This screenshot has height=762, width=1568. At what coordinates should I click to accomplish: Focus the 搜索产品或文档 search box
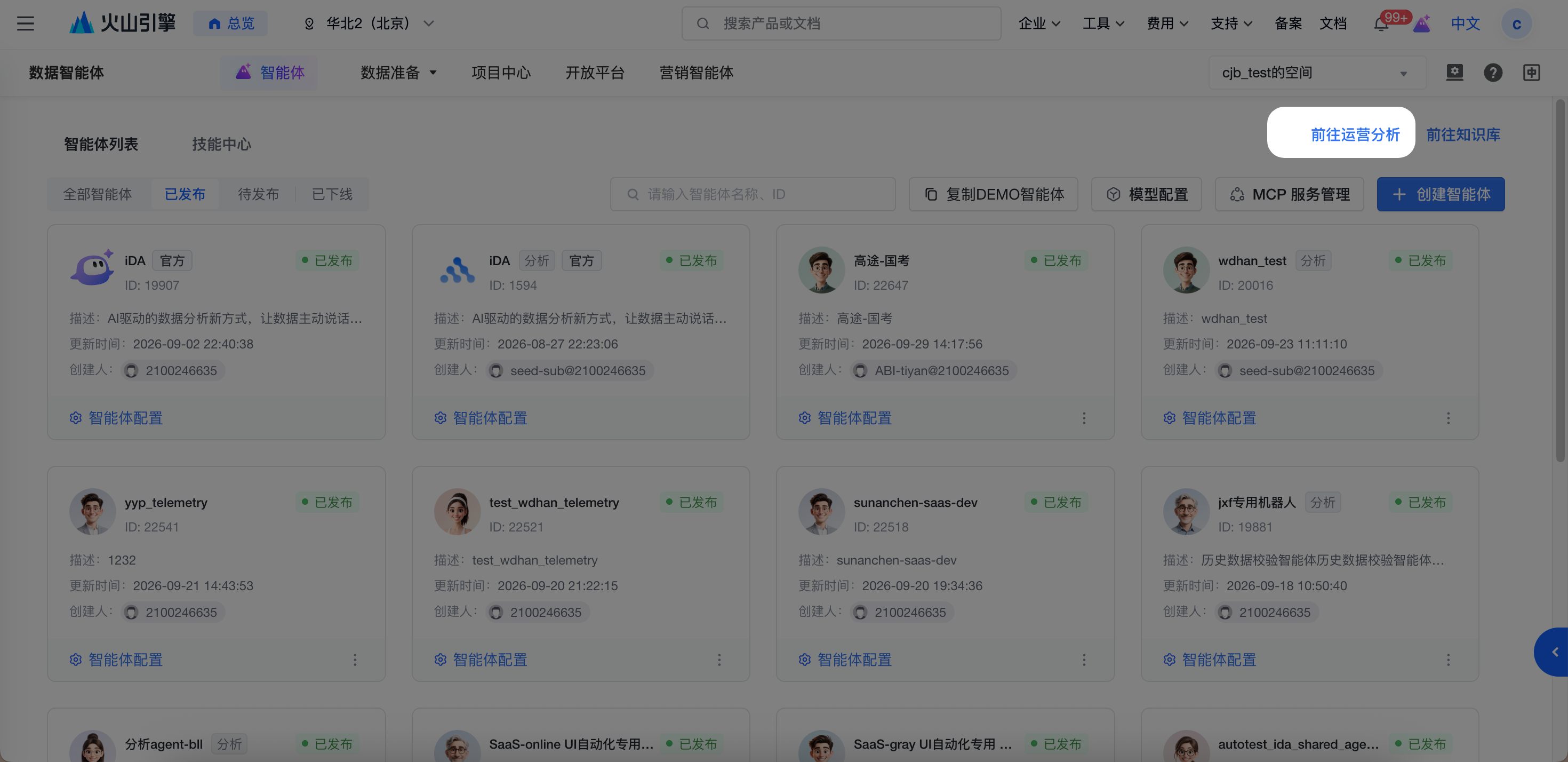click(841, 24)
